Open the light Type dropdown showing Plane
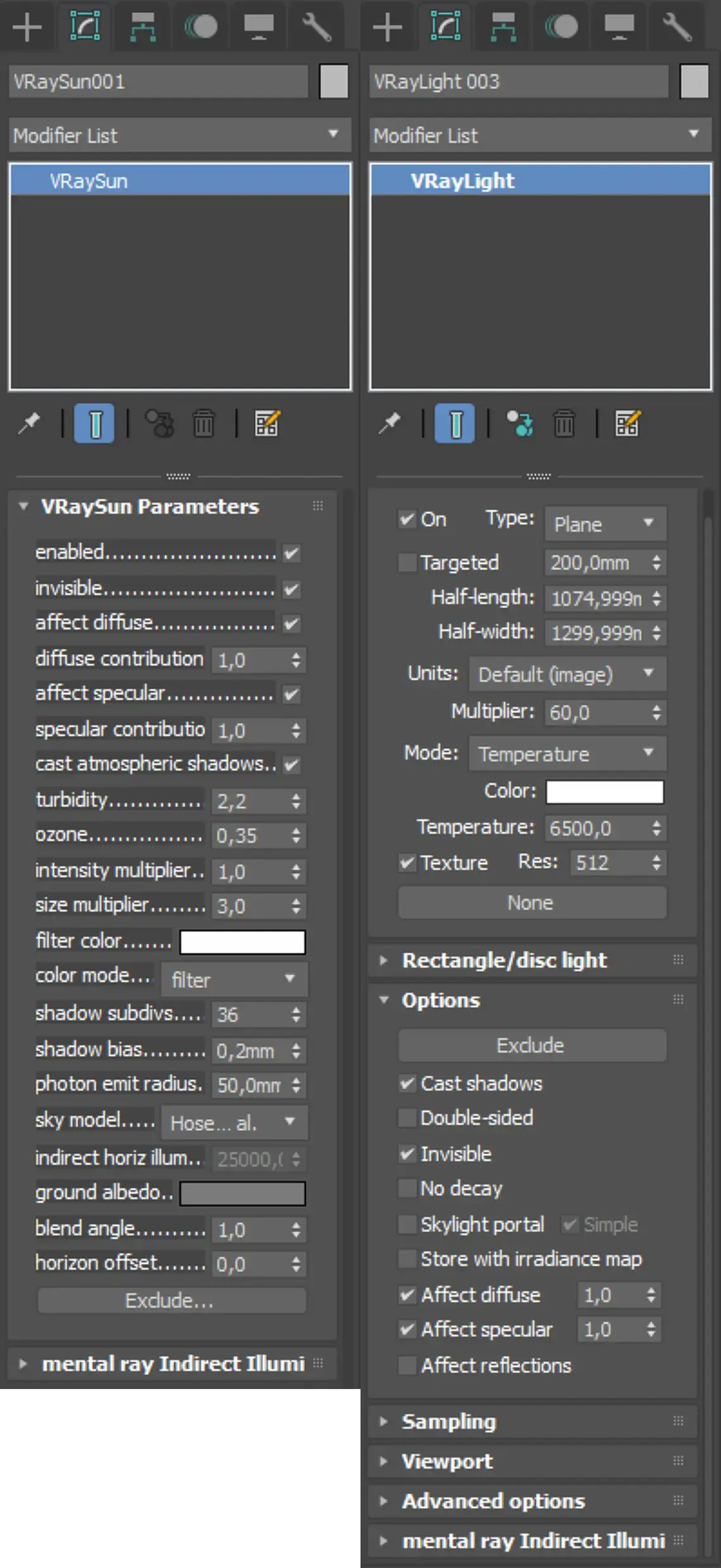The width and height of the screenshot is (721, 1568). [x=605, y=524]
